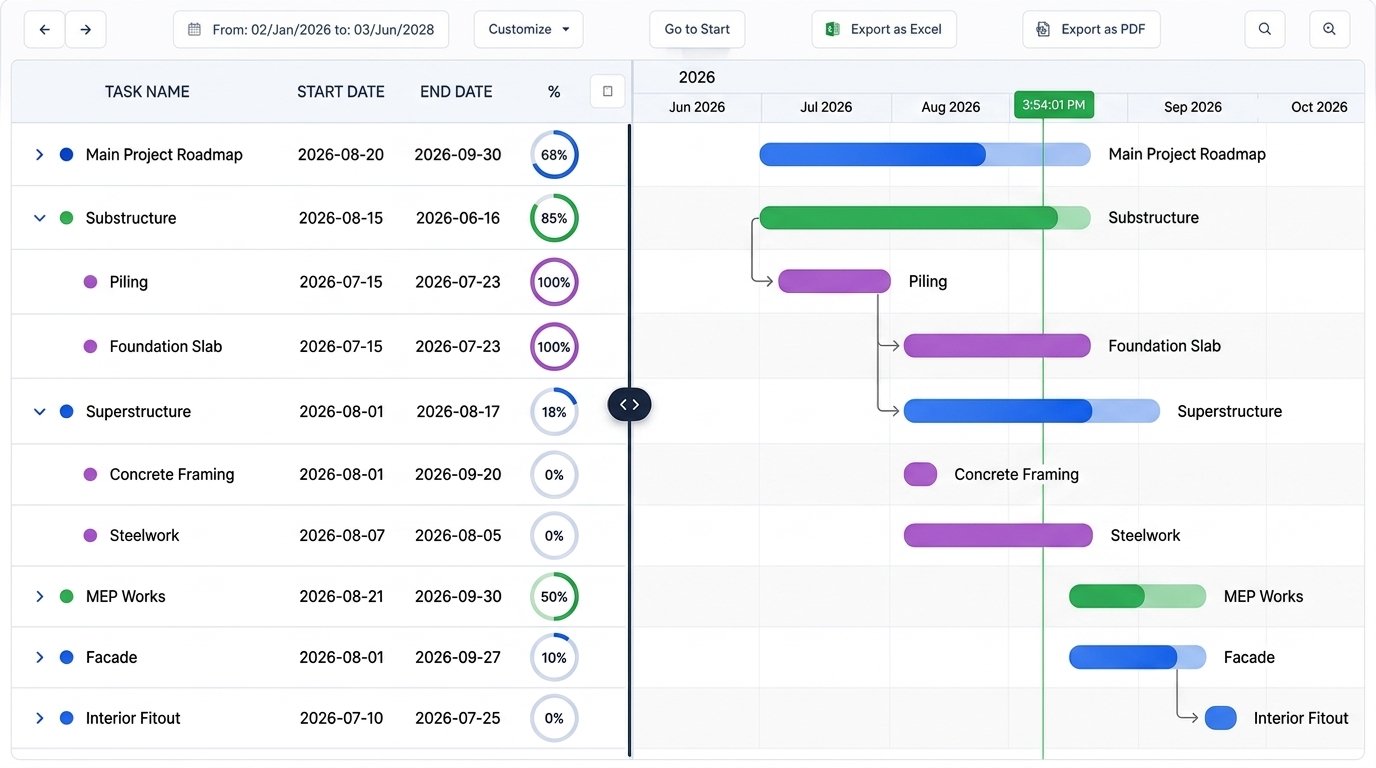This screenshot has height=768, width=1376.
Task: Sort by START DATE column header
Action: 341,92
